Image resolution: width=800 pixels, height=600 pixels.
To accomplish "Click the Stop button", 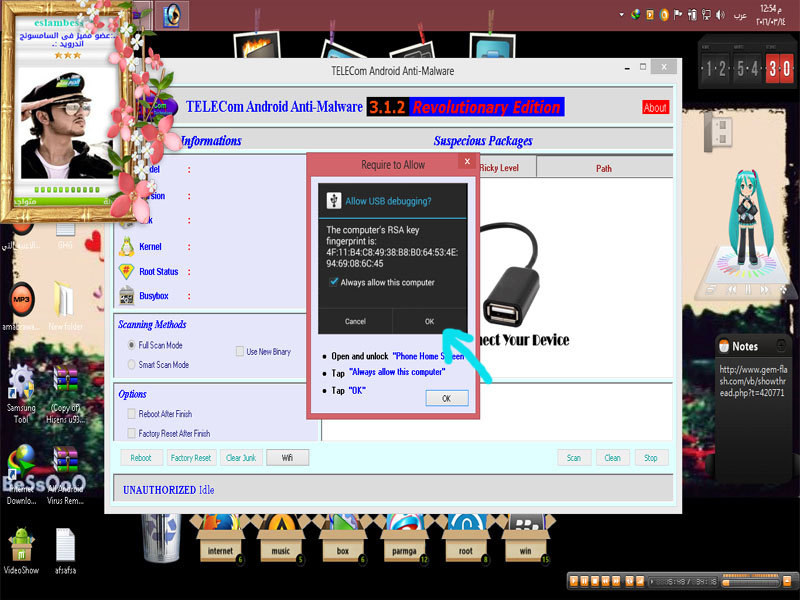I will (x=651, y=458).
